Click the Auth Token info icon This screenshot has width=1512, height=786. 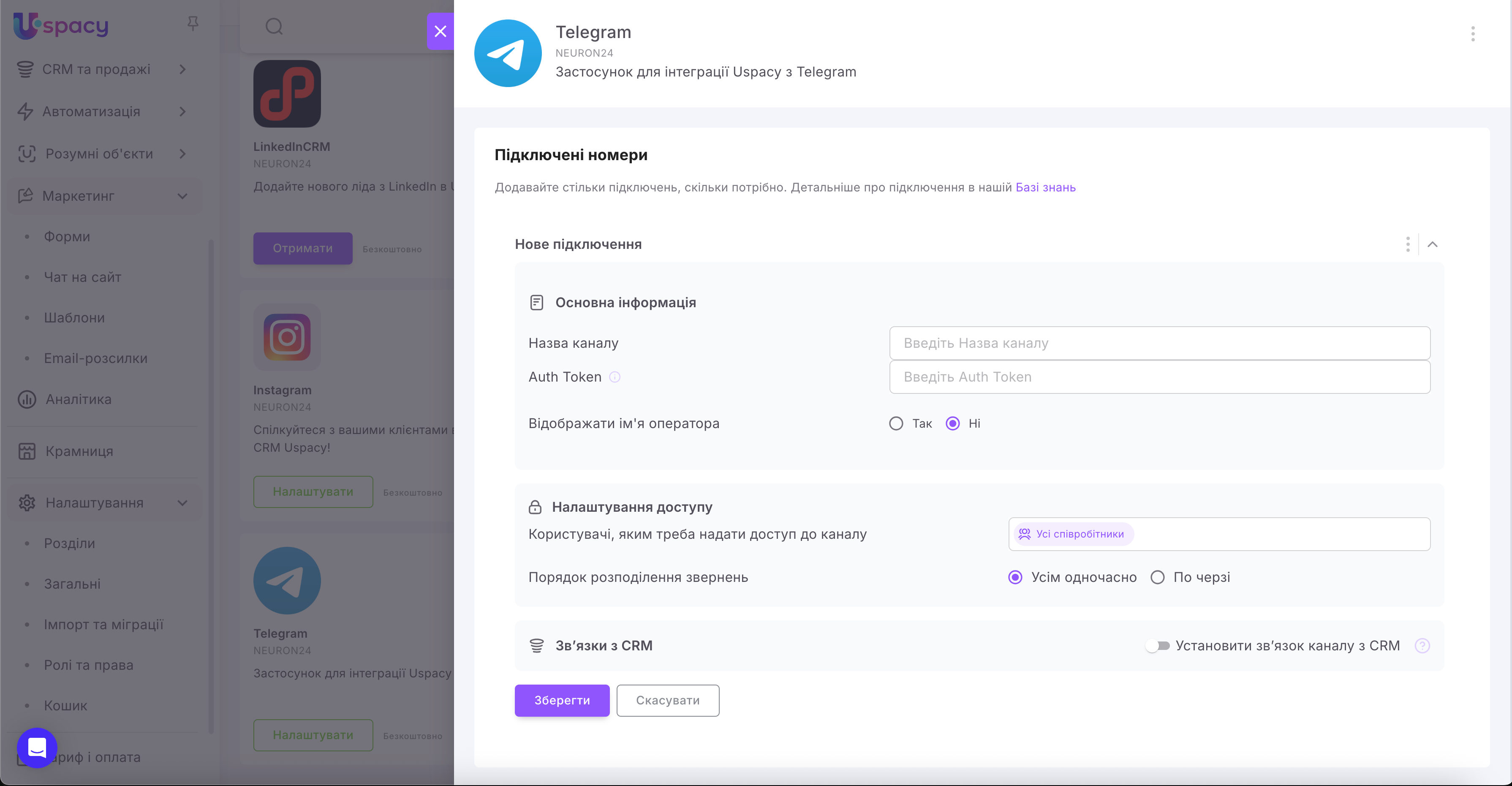[615, 377]
